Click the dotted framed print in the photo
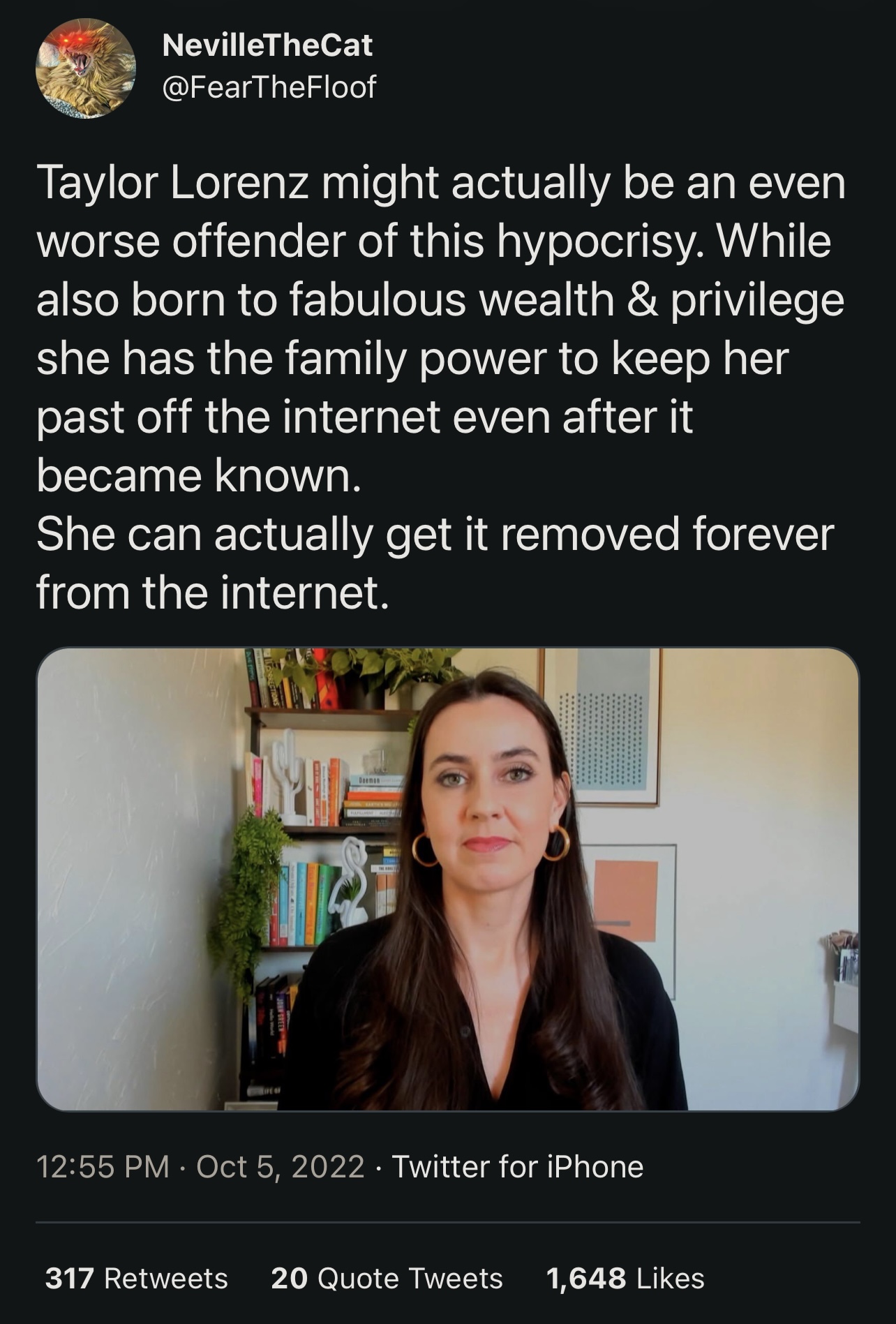 click(x=602, y=726)
